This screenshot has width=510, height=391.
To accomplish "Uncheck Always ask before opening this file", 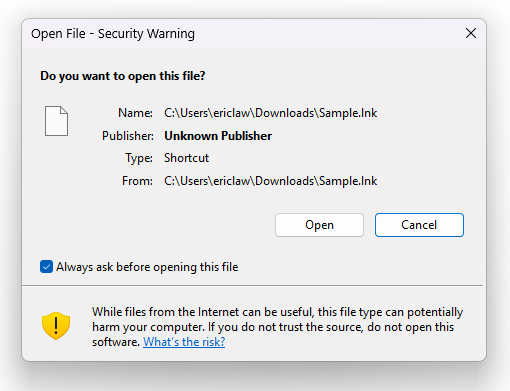I will pos(46,267).
